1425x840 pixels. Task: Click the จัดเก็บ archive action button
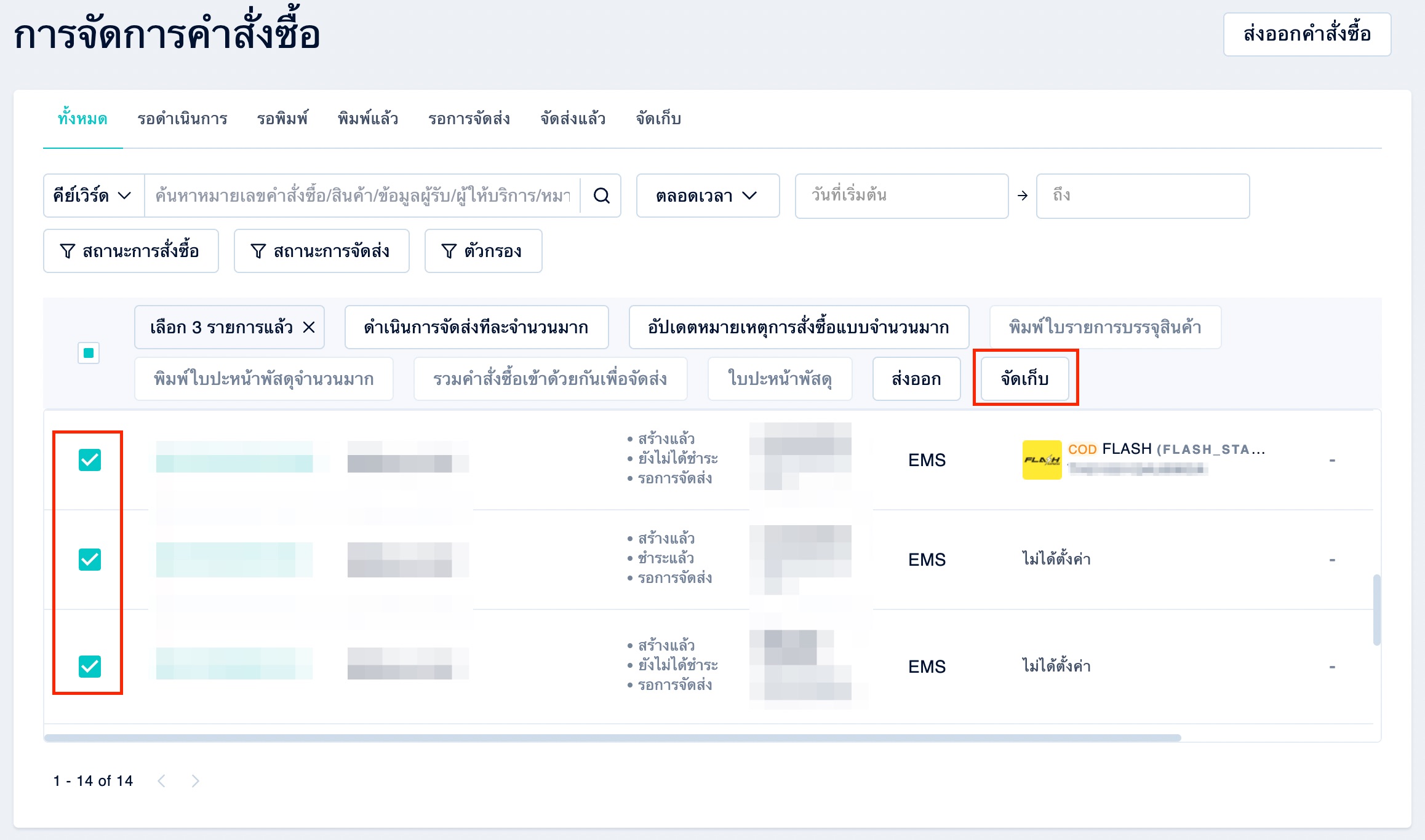pos(1025,379)
